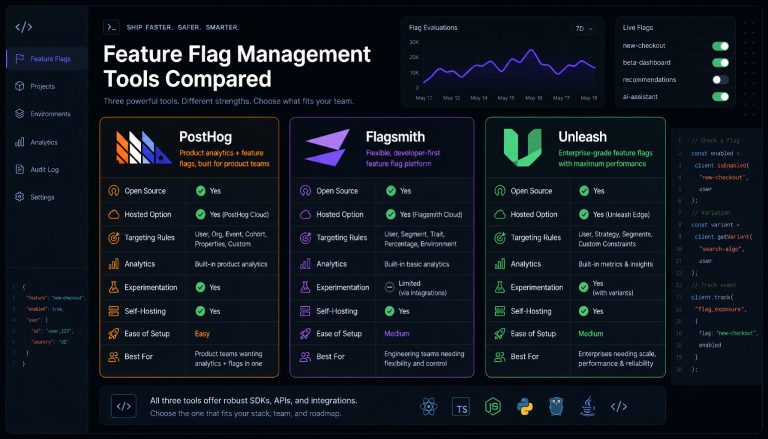Click 'Built-in product analytics' text
This screenshot has height=439, width=768.
[231, 264]
